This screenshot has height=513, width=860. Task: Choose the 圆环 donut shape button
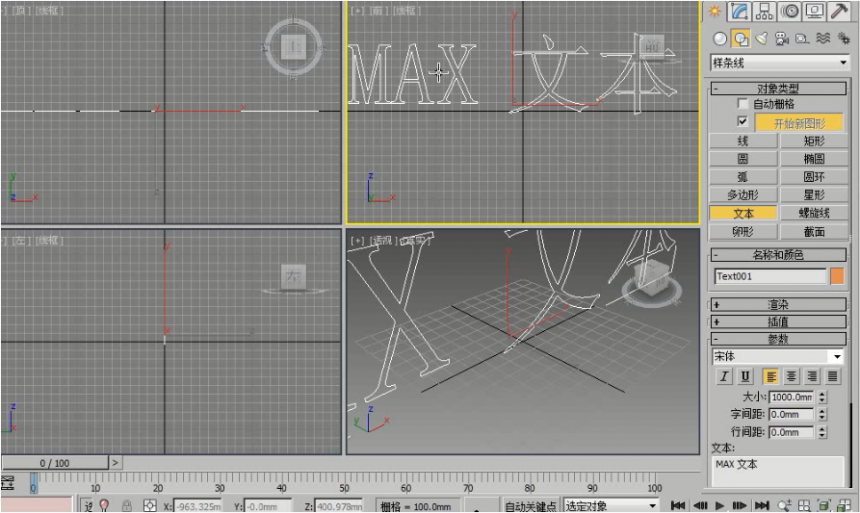[814, 177]
